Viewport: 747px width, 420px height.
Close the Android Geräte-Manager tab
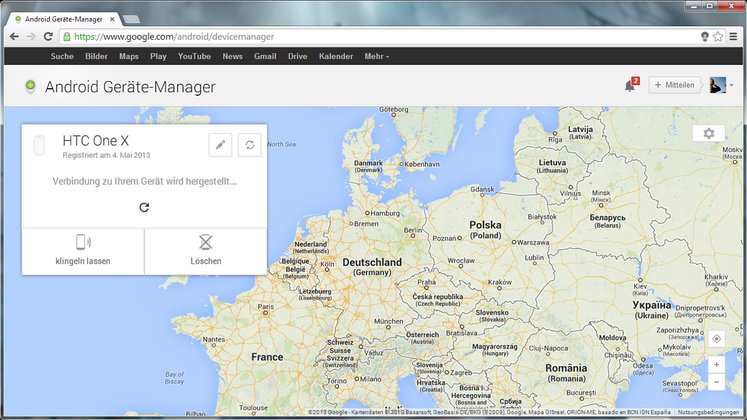(112, 20)
